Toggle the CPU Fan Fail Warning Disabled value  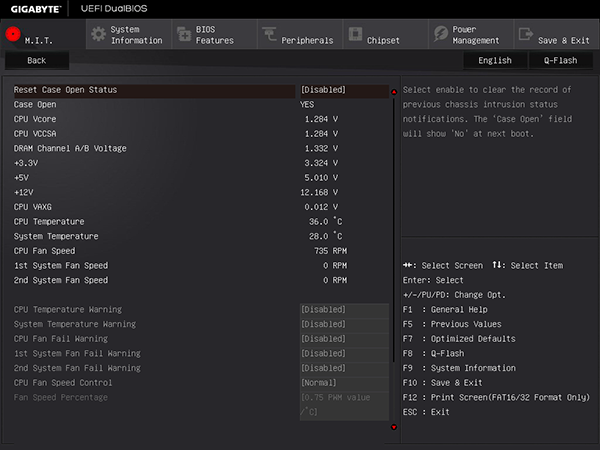tap(344, 339)
